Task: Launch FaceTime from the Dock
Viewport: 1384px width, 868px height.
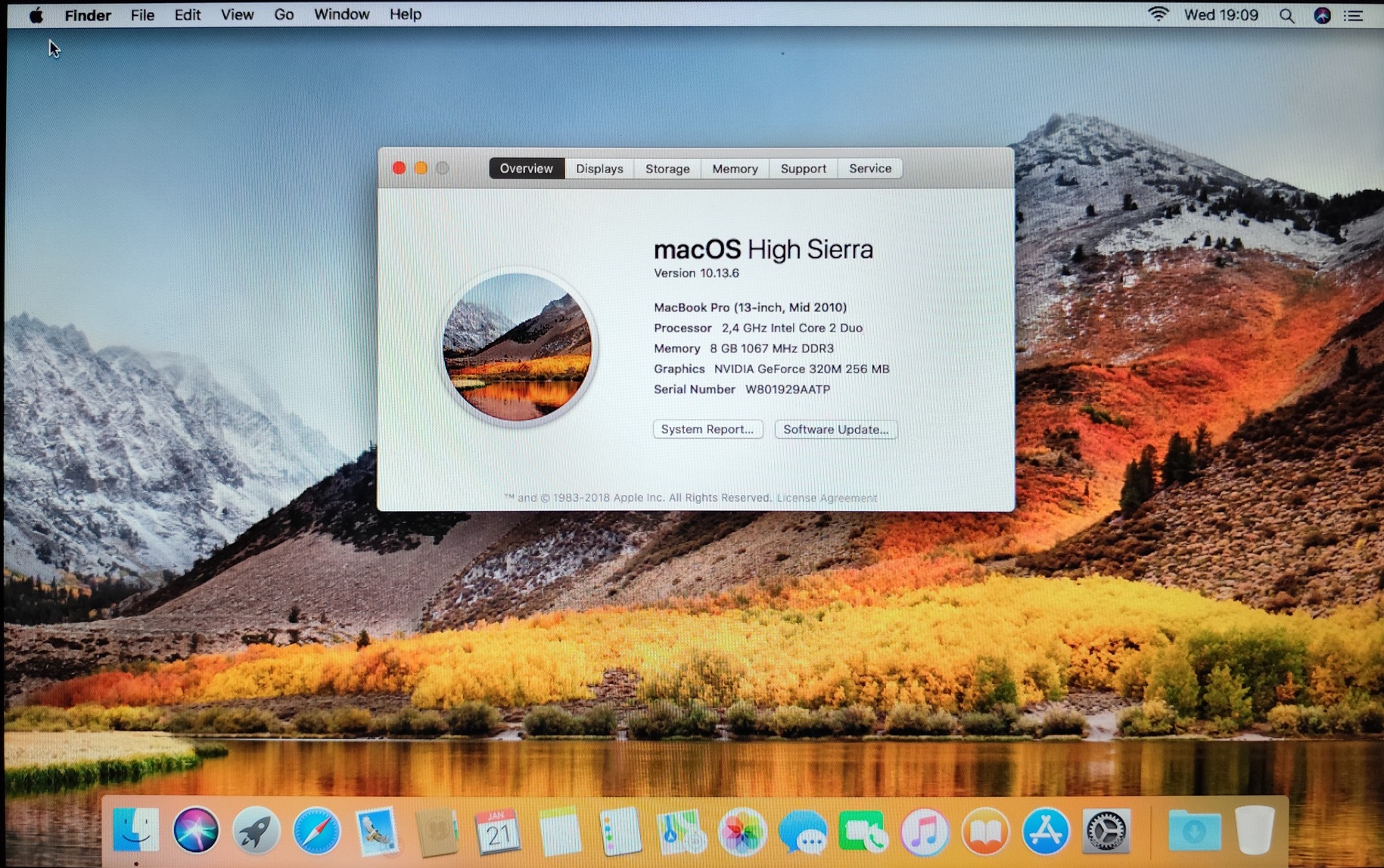Action: point(863,831)
